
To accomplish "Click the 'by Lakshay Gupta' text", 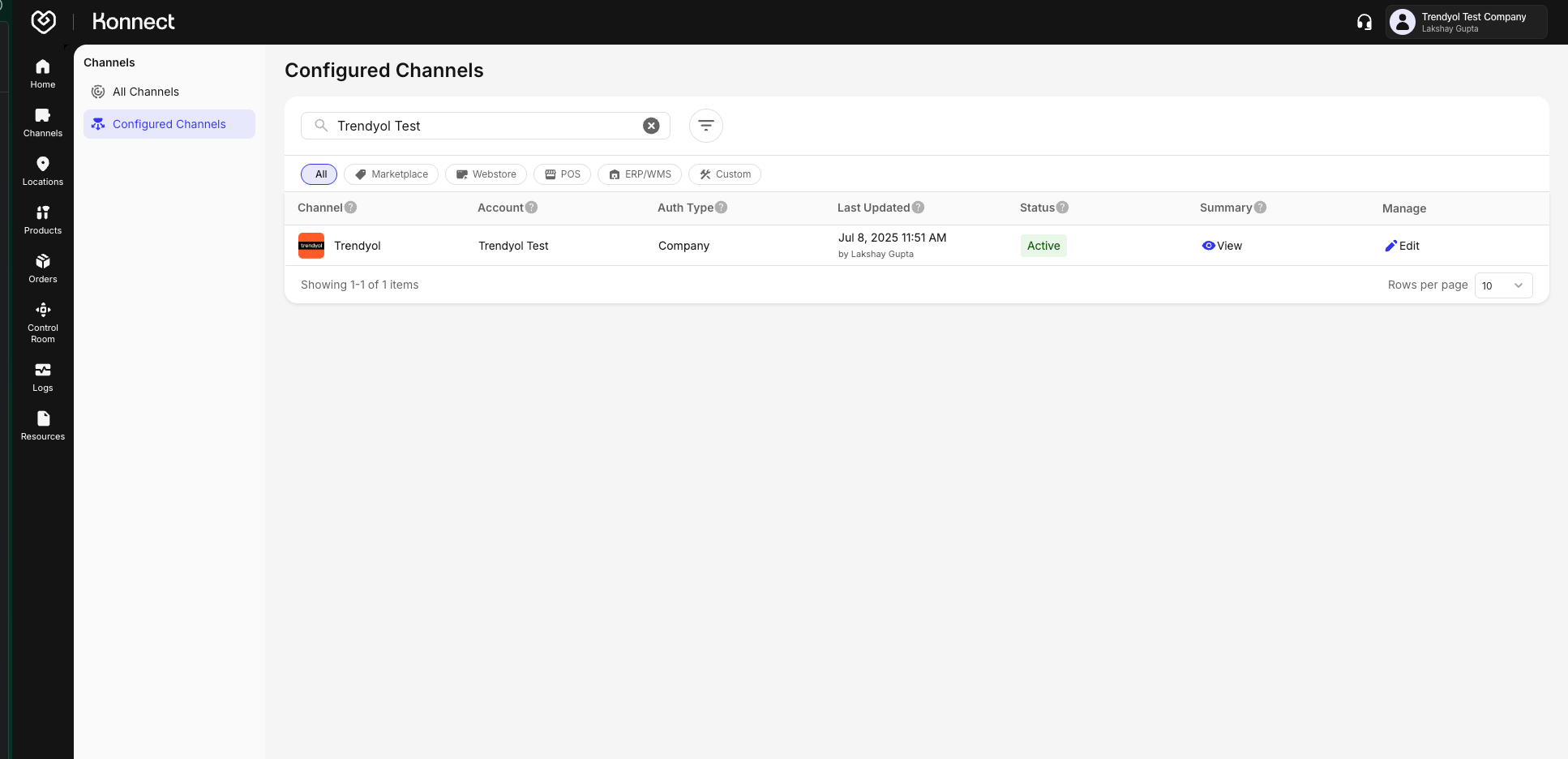I will 876,254.
